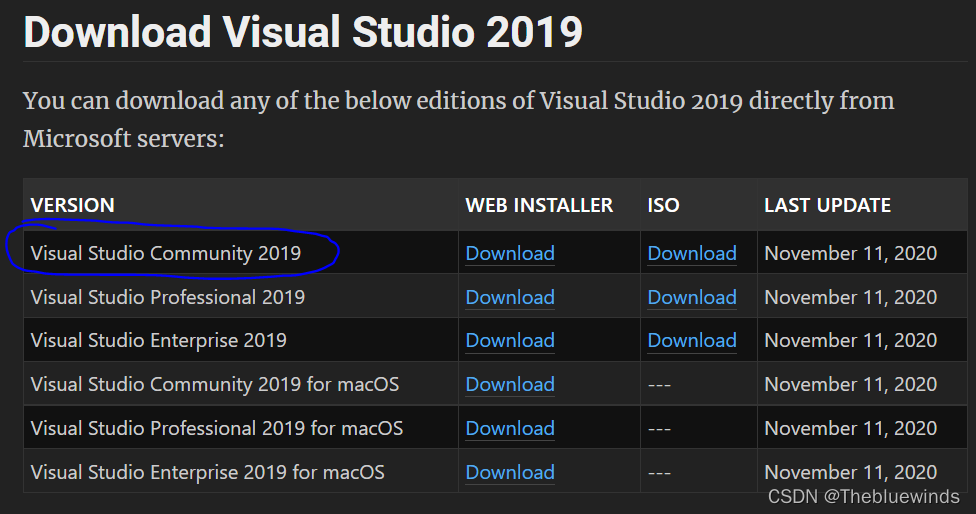Click the Community 2019 for macOS row's date
The image size is (976, 514).
850,385
